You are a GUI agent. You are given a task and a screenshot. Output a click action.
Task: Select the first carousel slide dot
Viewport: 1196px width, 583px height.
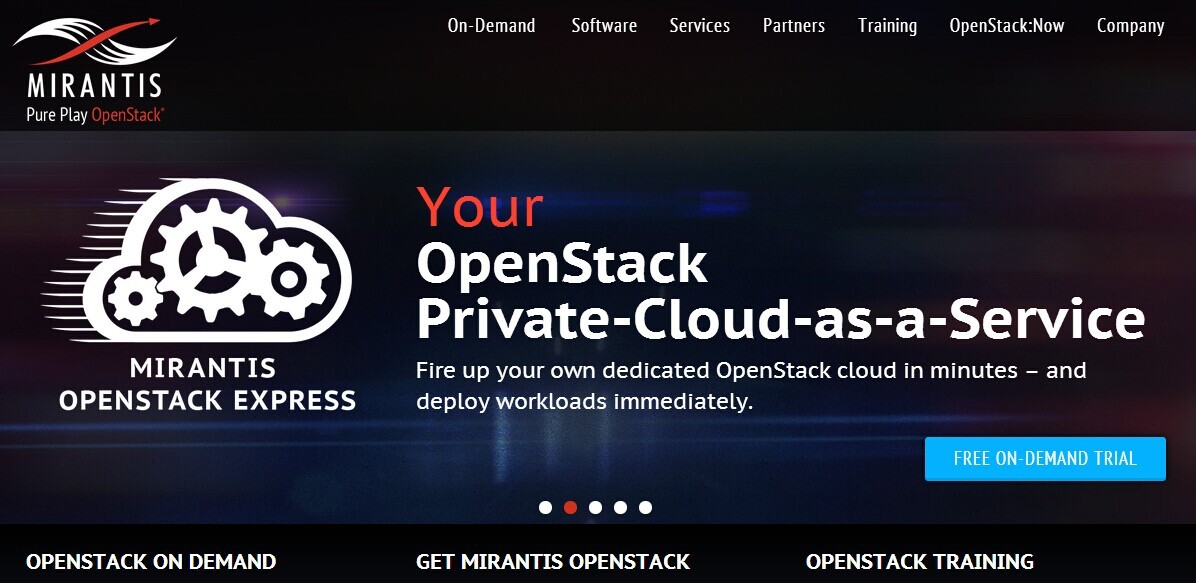(545, 507)
